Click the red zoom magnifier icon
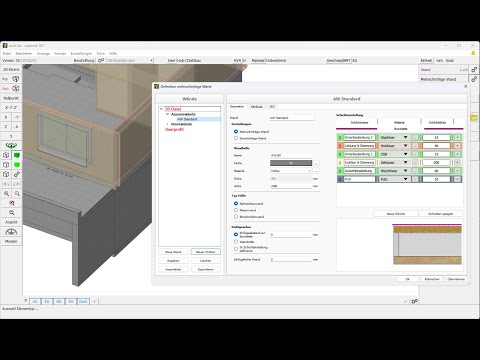This screenshot has height=360, width=480. click(x=12, y=203)
